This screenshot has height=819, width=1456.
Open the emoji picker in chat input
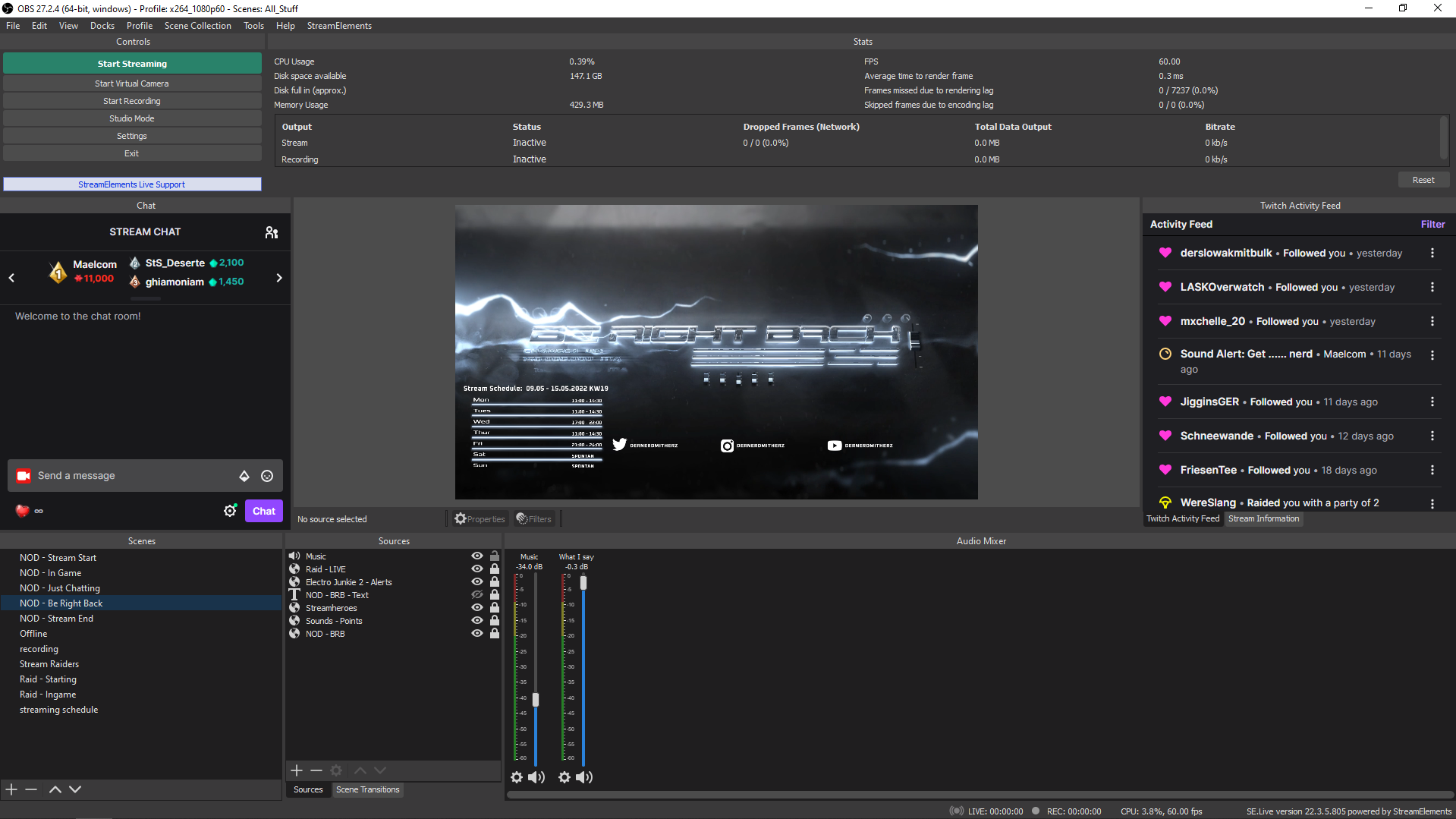coord(266,476)
